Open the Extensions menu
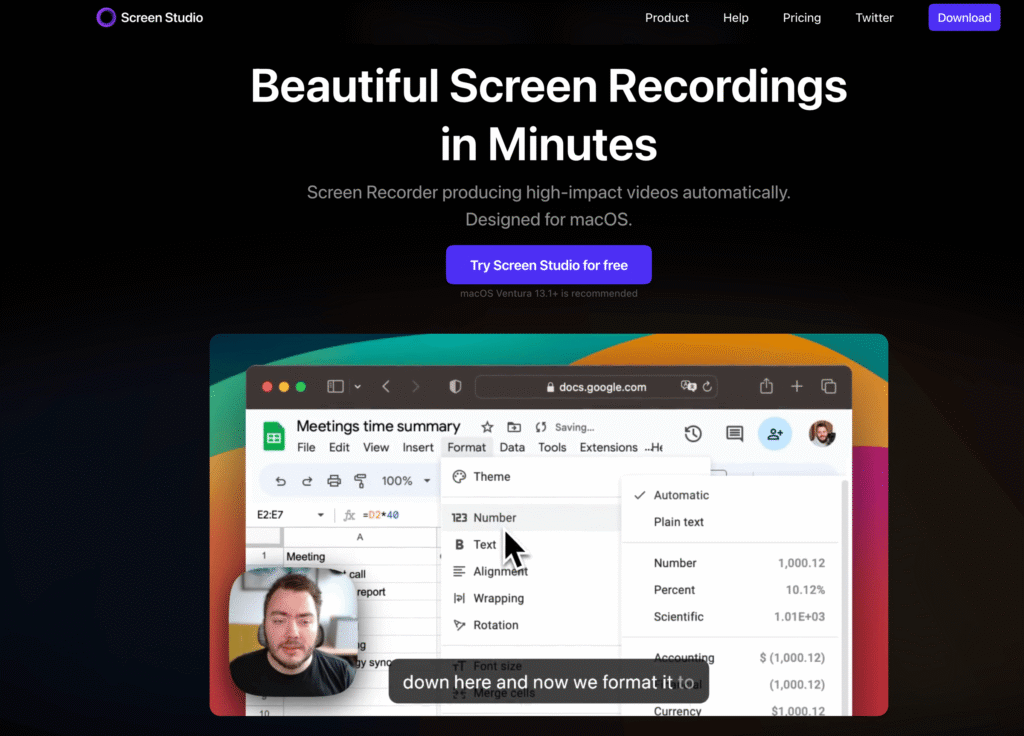The height and width of the screenshot is (736, 1024). click(608, 447)
